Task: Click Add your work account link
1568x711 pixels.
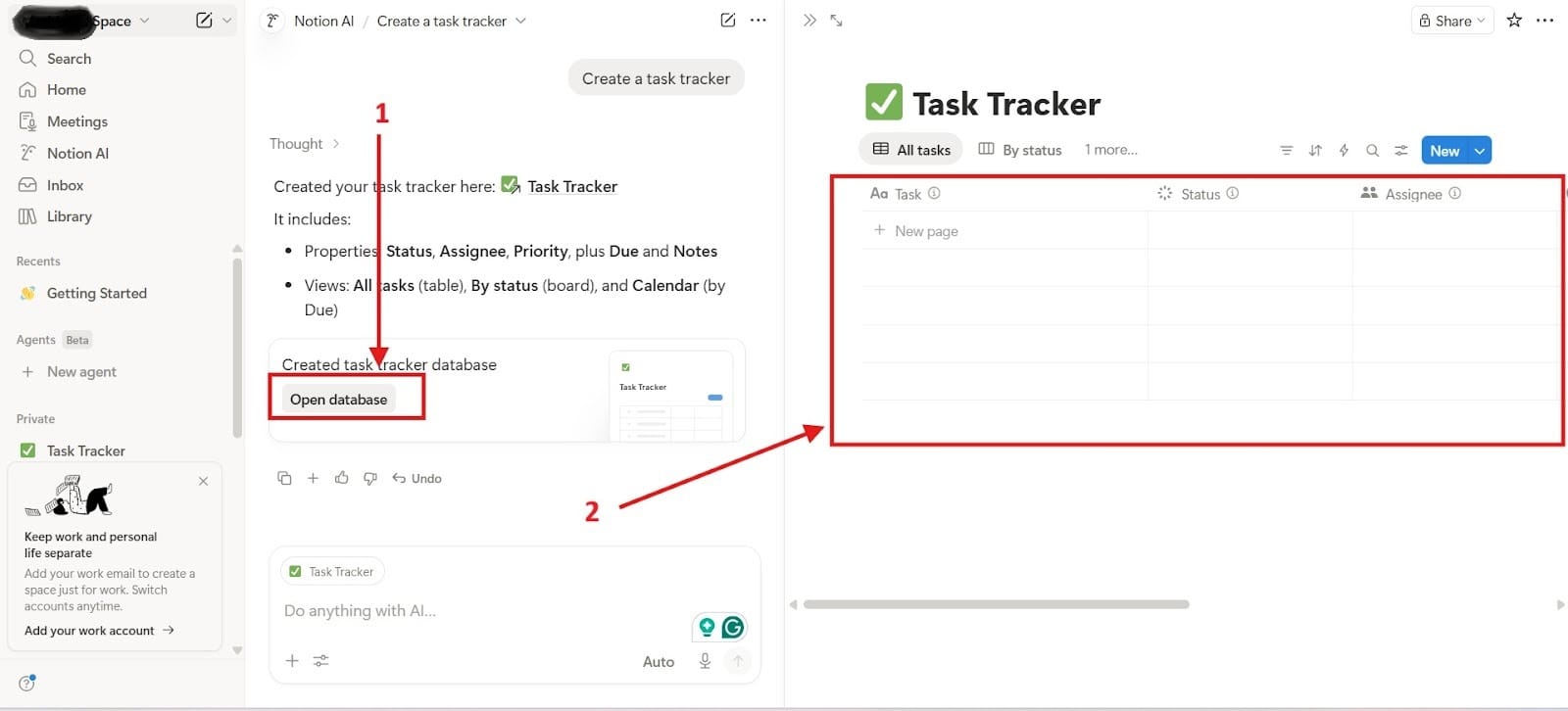Action: (x=99, y=631)
